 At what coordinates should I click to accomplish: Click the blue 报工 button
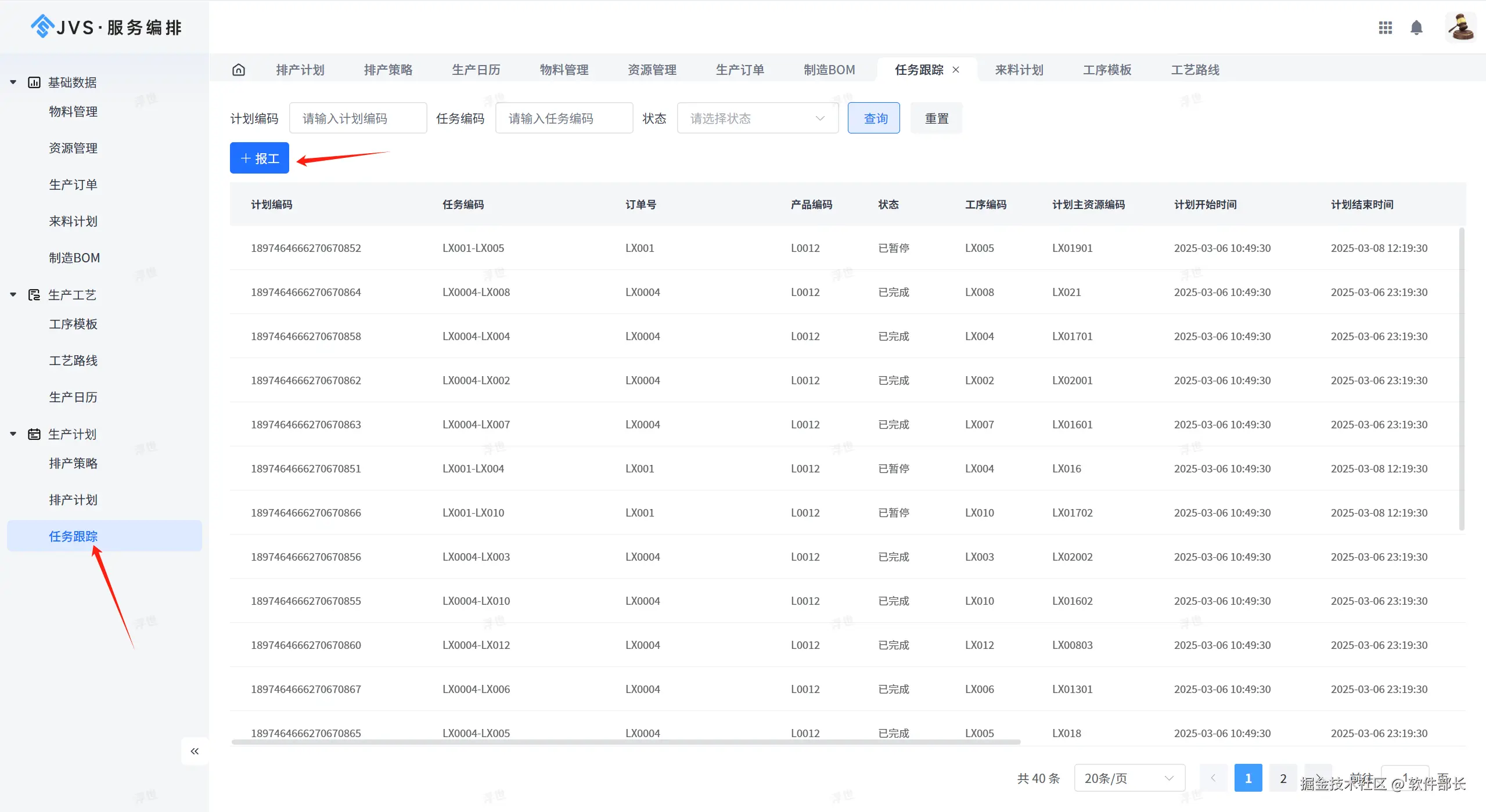[x=260, y=158]
